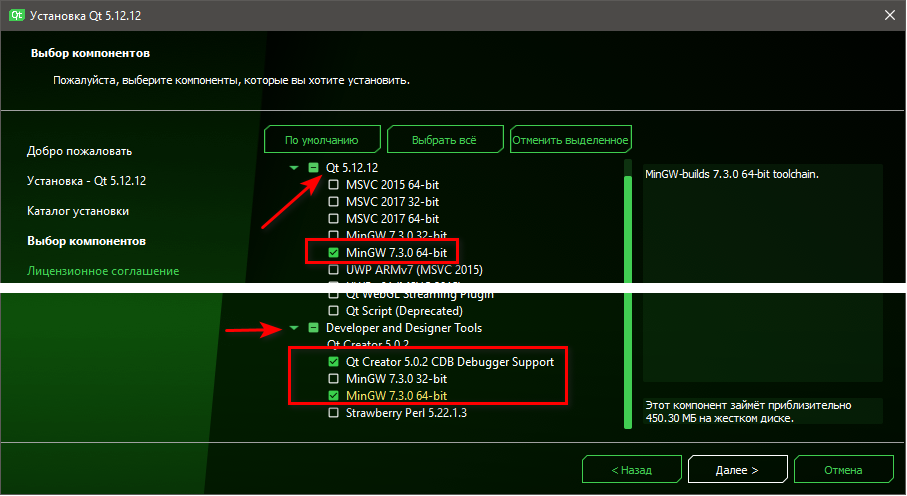The height and width of the screenshot is (496, 907).
Task: Click the 'Выбор компонентов' sidebar step
Action: 86,241
